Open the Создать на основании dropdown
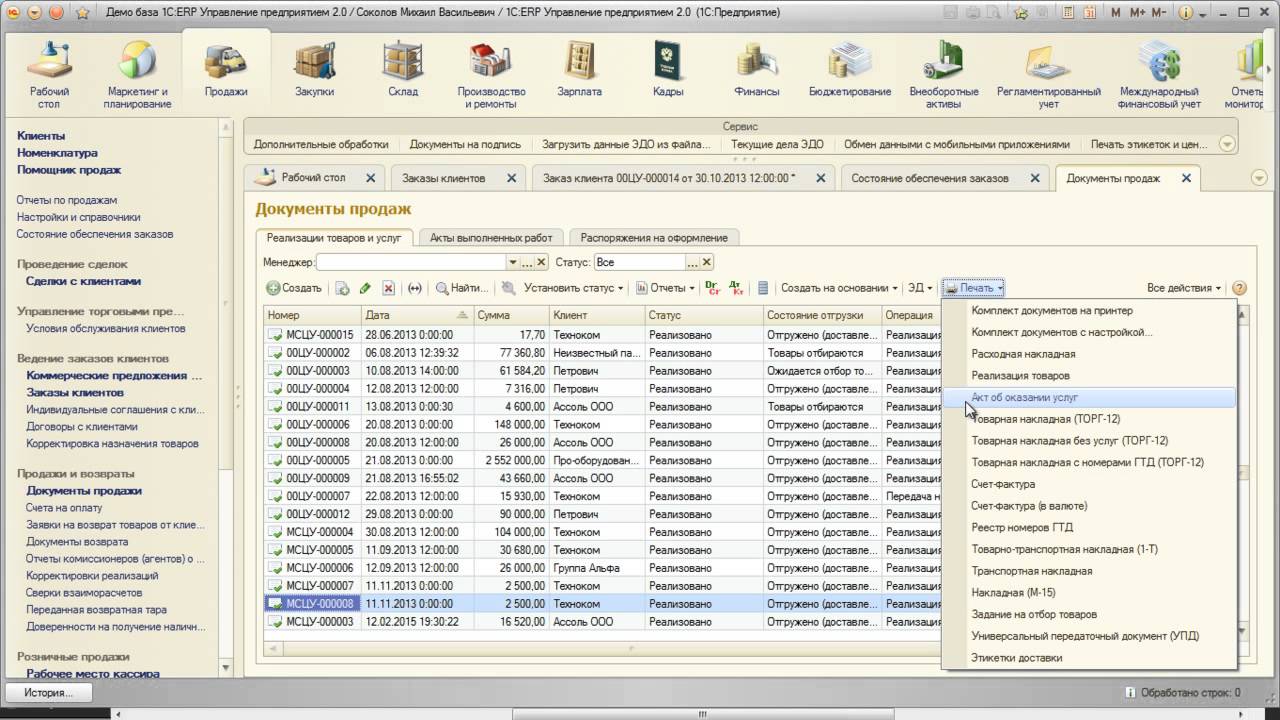 838,288
